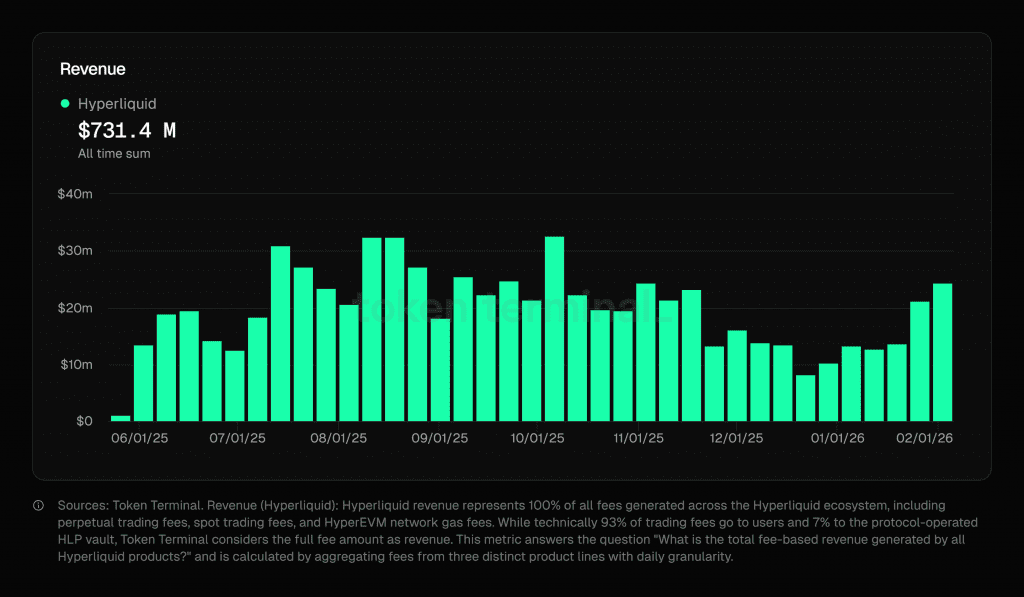Select the Revenue chart title
The height and width of the screenshot is (597, 1024).
click(93, 69)
